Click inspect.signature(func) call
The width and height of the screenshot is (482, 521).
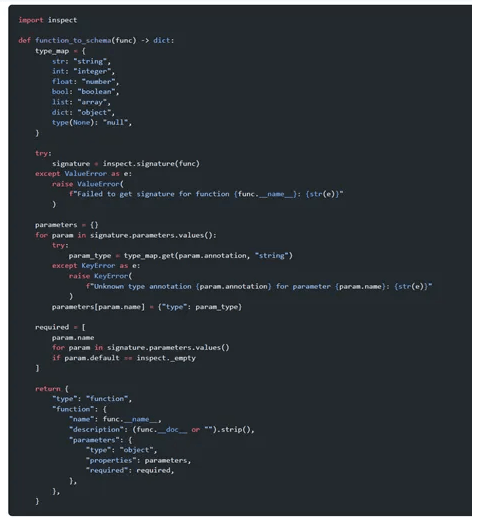coord(151,163)
